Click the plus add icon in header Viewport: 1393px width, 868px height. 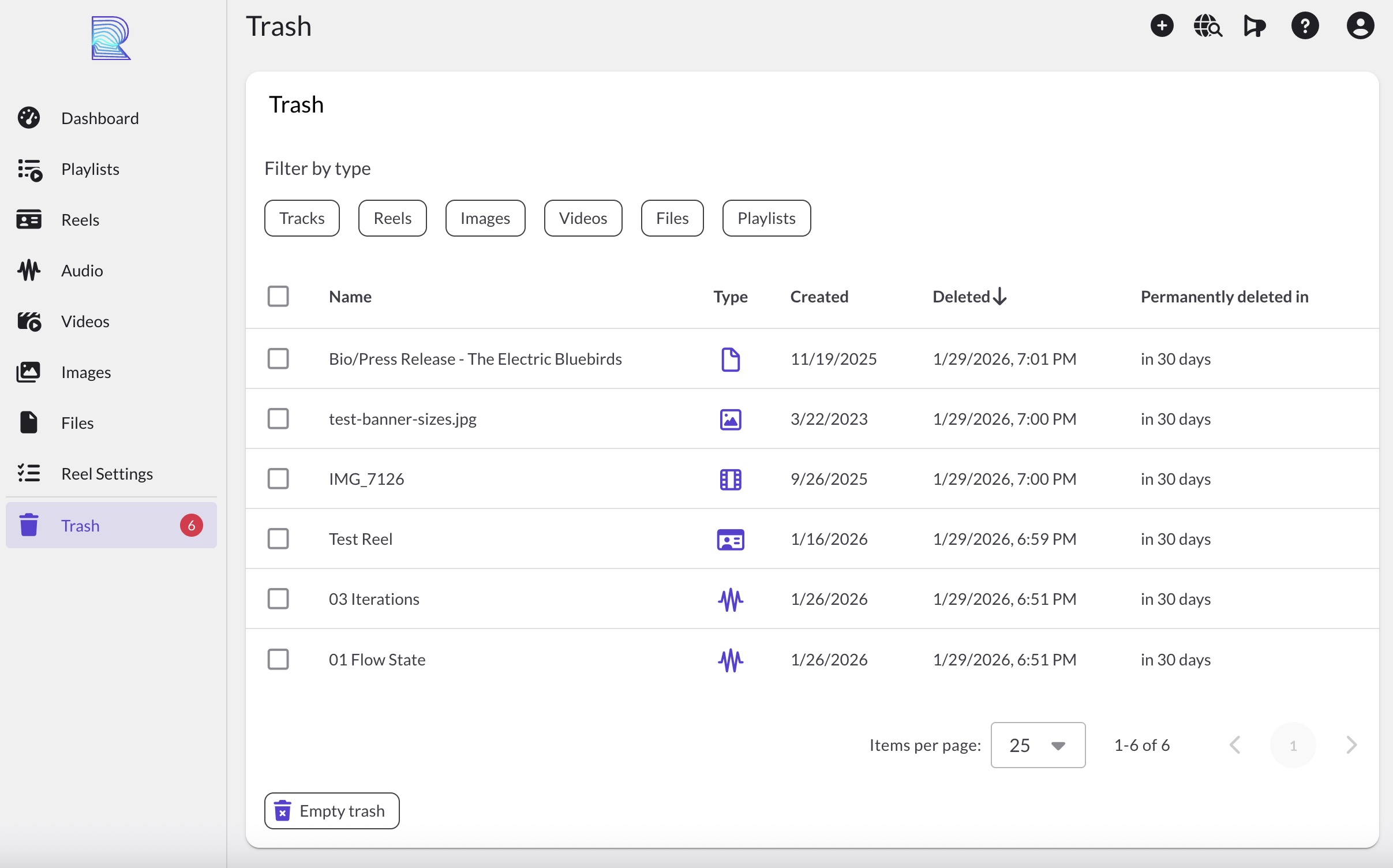(1162, 26)
